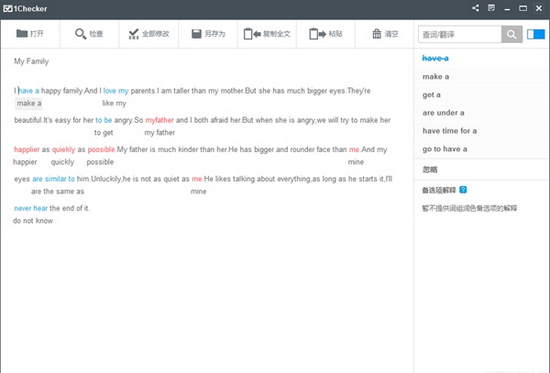550x373 pixels.
Task: Apply the 'possible' correction
Action: point(100,162)
